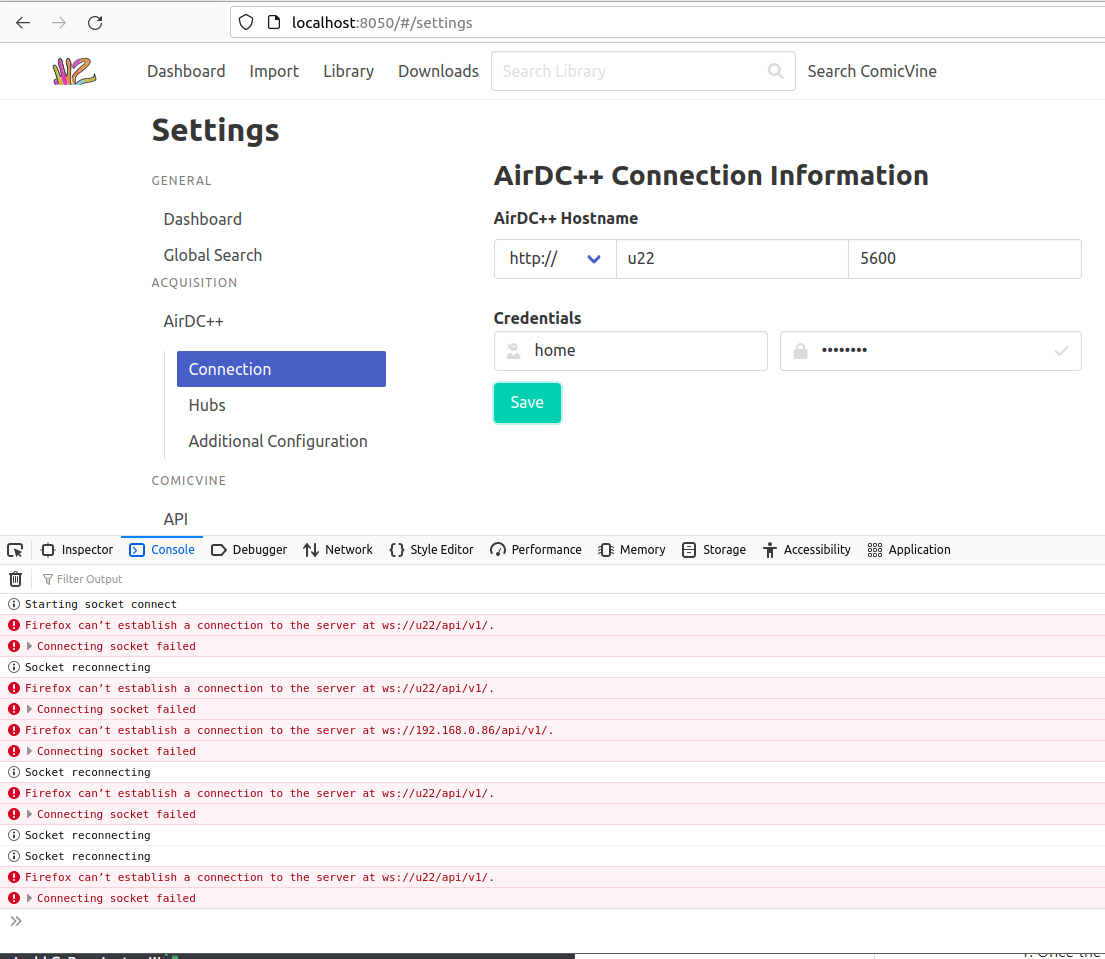
Task: Select the Console devtools tab
Action: pos(162,550)
